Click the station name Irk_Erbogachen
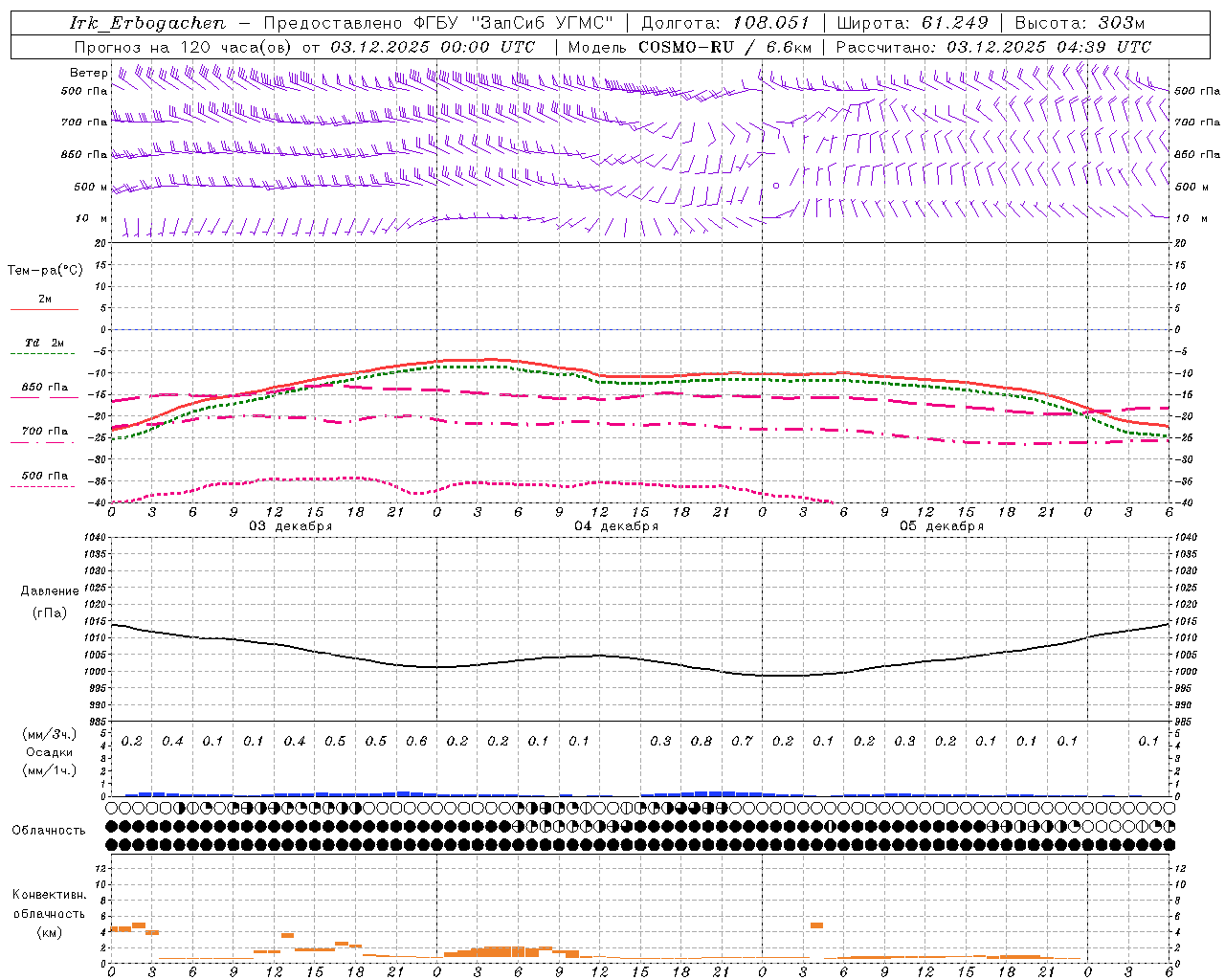1225x980 pixels. tap(148, 23)
